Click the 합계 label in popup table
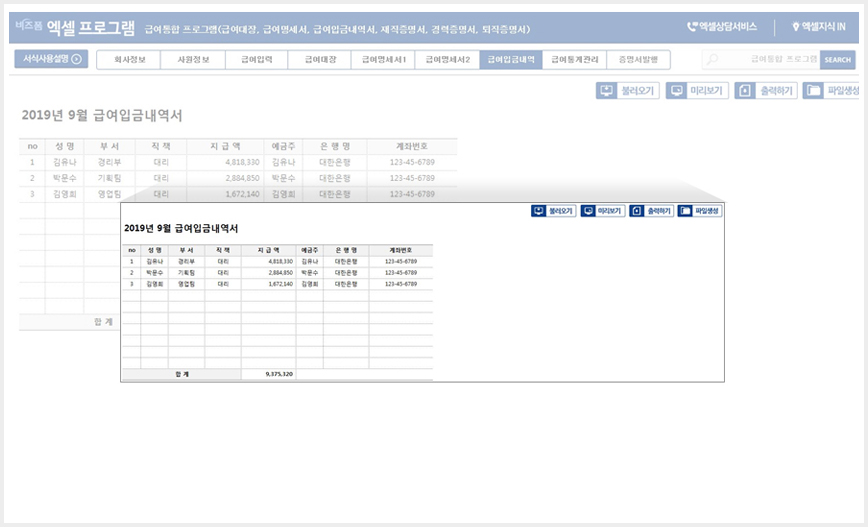 [x=182, y=374]
